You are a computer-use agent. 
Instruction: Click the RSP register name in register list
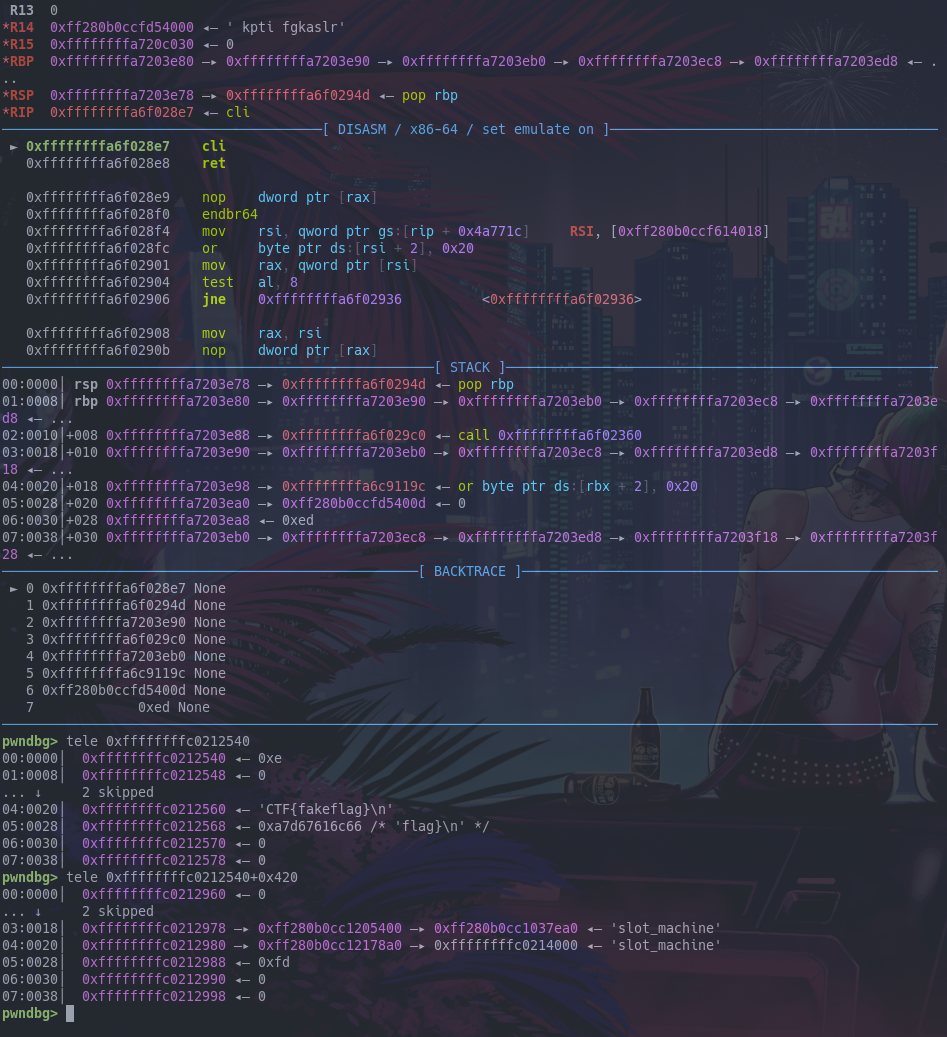22,95
